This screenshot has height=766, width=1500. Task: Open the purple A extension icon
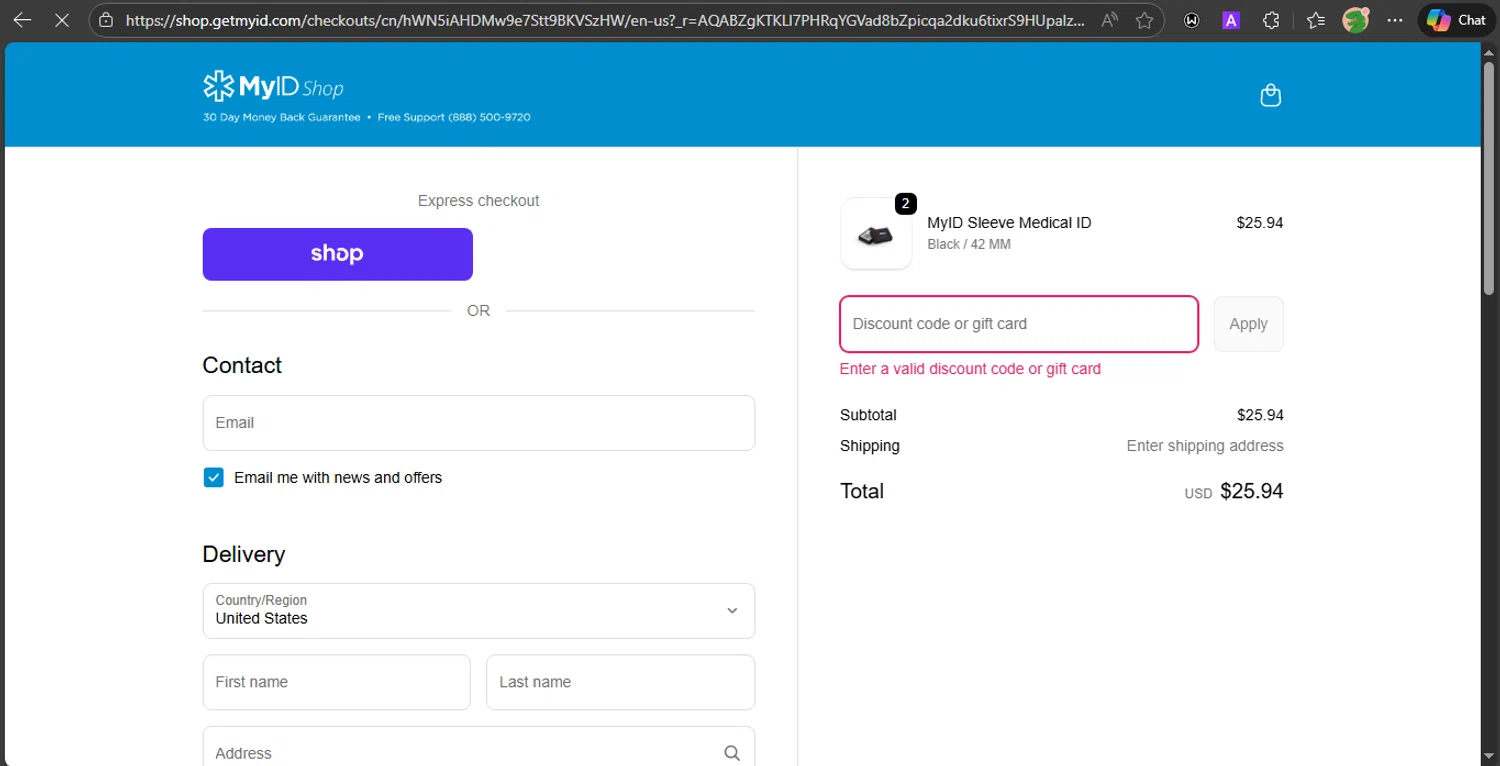(1231, 20)
